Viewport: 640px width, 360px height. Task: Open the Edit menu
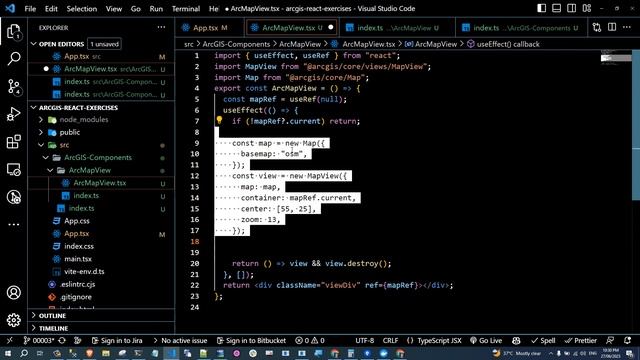click(x=51, y=9)
